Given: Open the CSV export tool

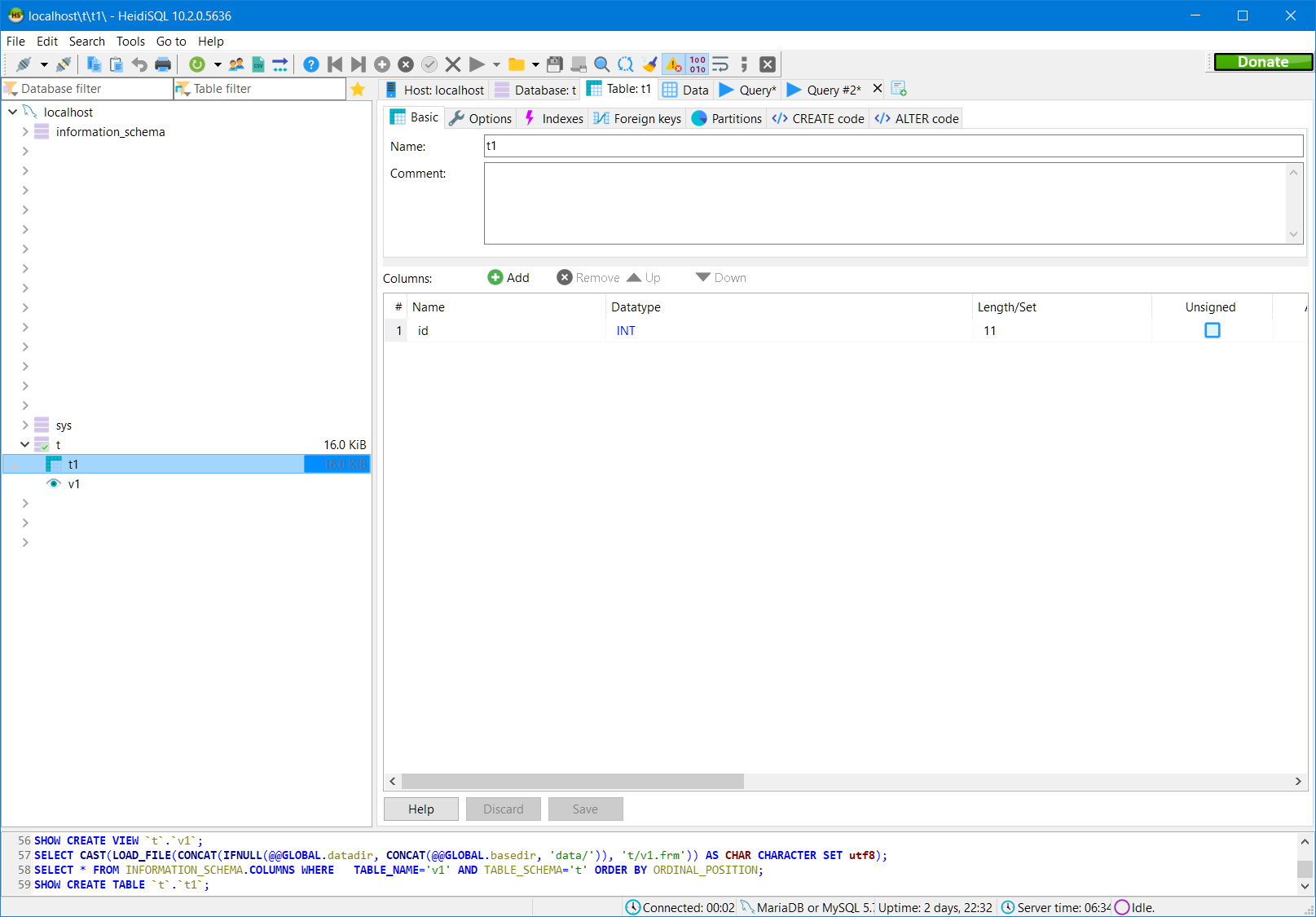Looking at the screenshot, I should [x=257, y=64].
